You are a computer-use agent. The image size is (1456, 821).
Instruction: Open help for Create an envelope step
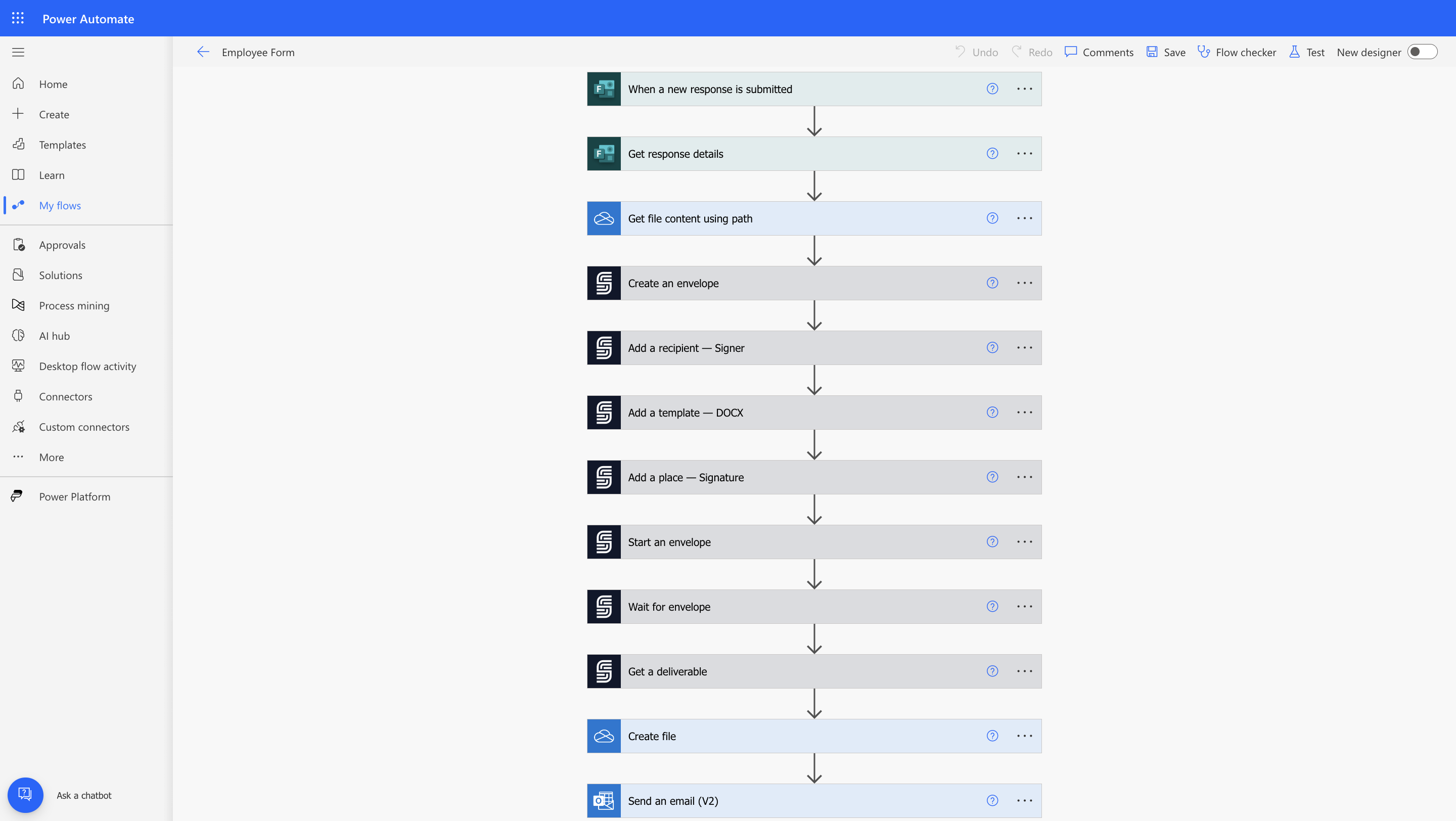(x=992, y=283)
